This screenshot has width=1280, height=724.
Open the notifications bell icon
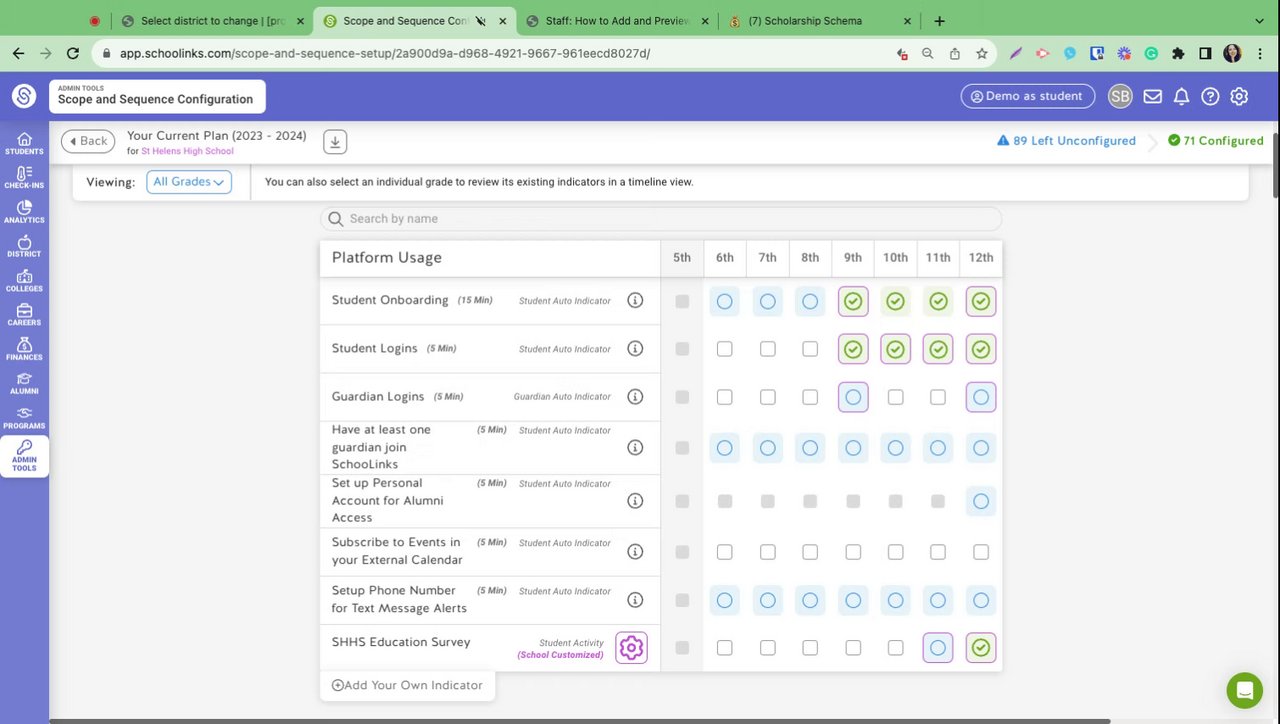pyautogui.click(x=1181, y=97)
